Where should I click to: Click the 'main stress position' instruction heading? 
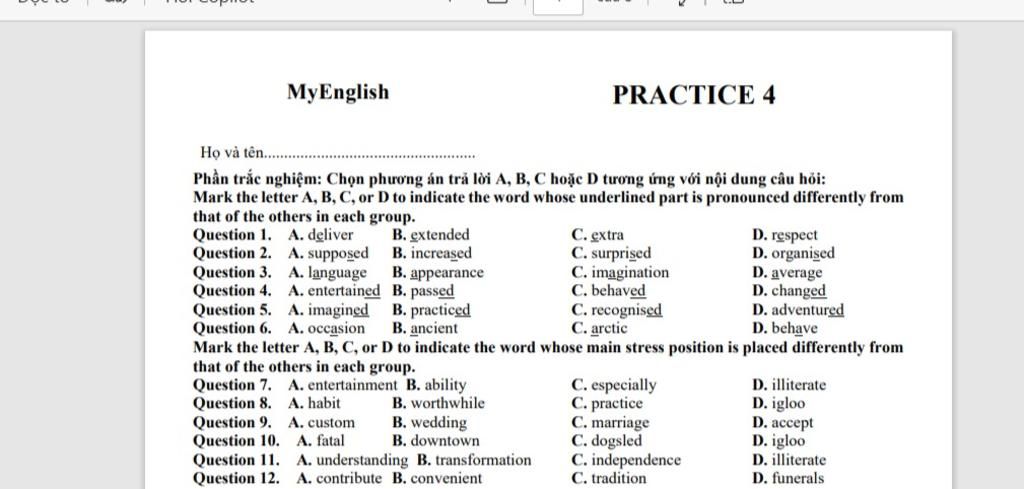coord(548,356)
